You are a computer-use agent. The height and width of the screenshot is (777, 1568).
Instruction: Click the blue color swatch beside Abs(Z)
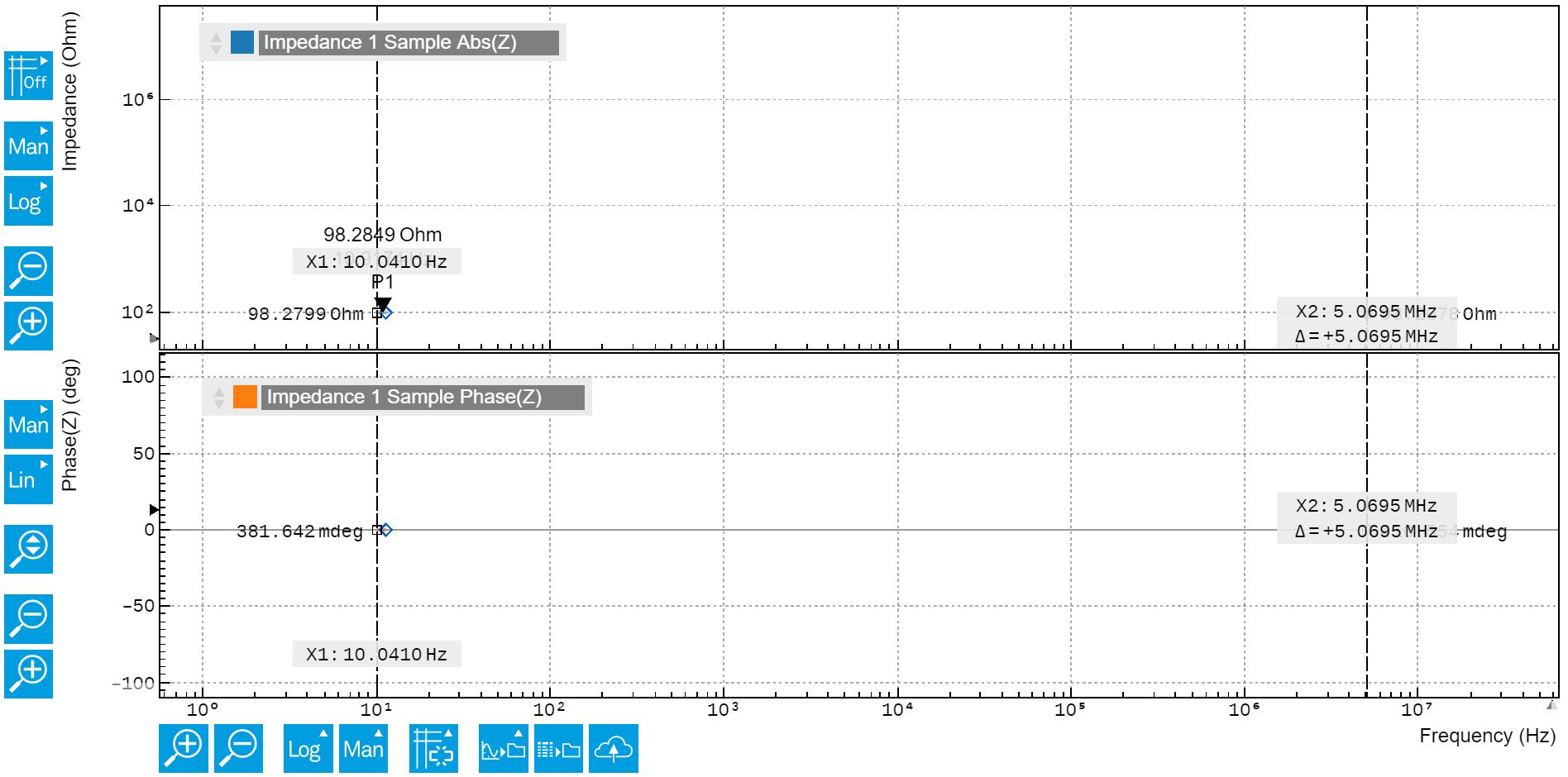(243, 42)
